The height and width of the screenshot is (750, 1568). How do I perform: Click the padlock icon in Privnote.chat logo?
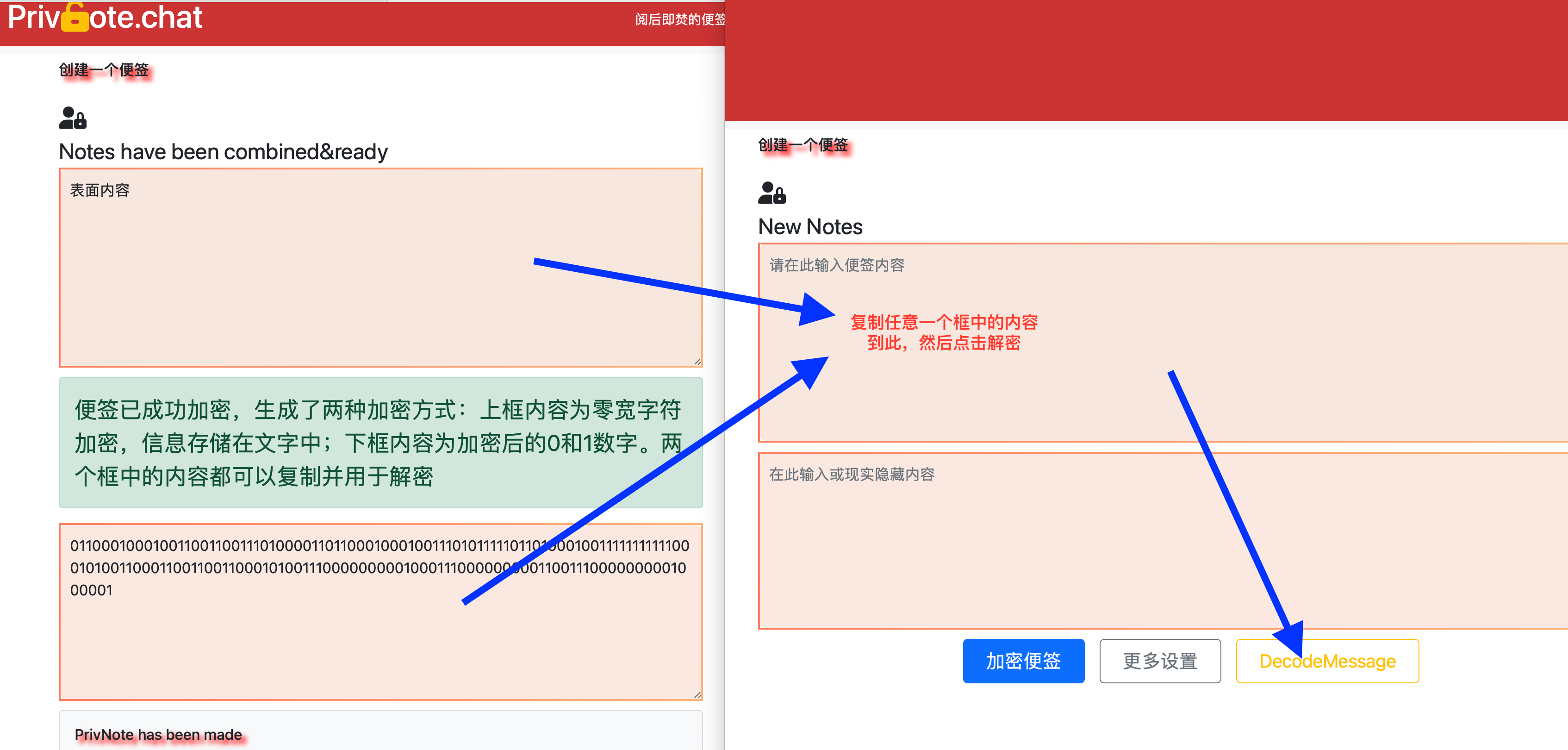point(75,17)
